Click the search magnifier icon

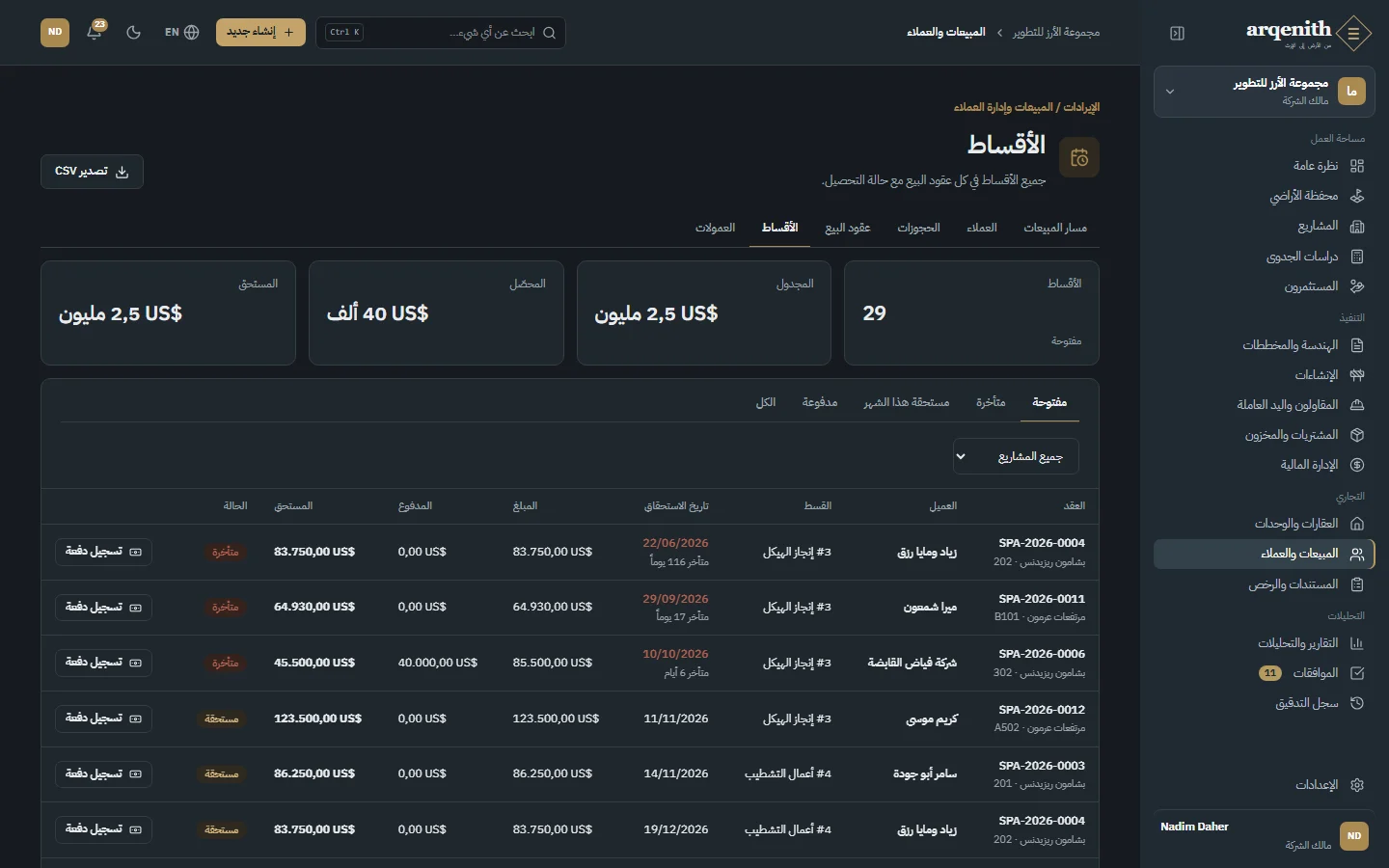(550, 33)
